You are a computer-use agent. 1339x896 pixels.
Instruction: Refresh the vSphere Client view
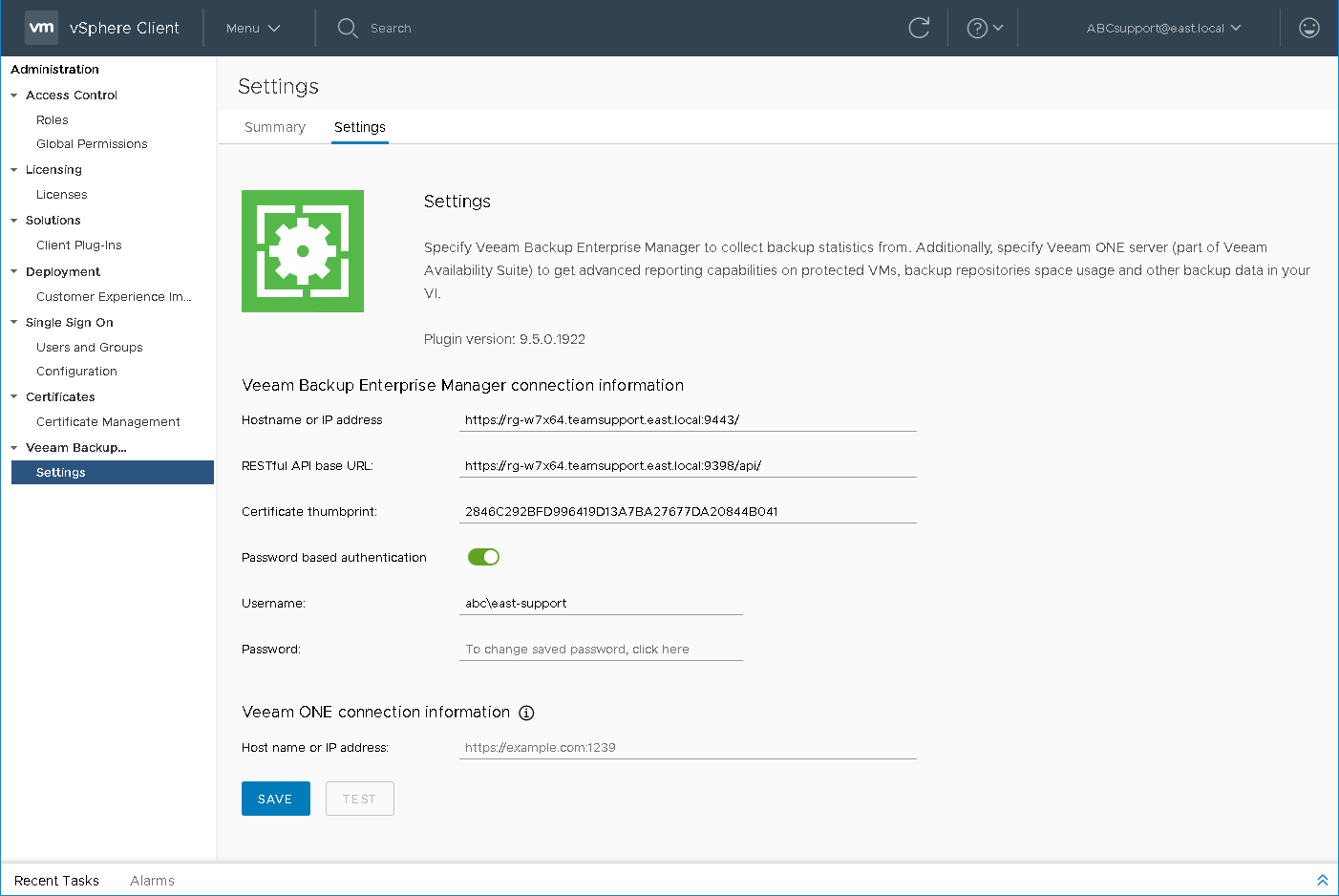pyautogui.click(x=919, y=28)
